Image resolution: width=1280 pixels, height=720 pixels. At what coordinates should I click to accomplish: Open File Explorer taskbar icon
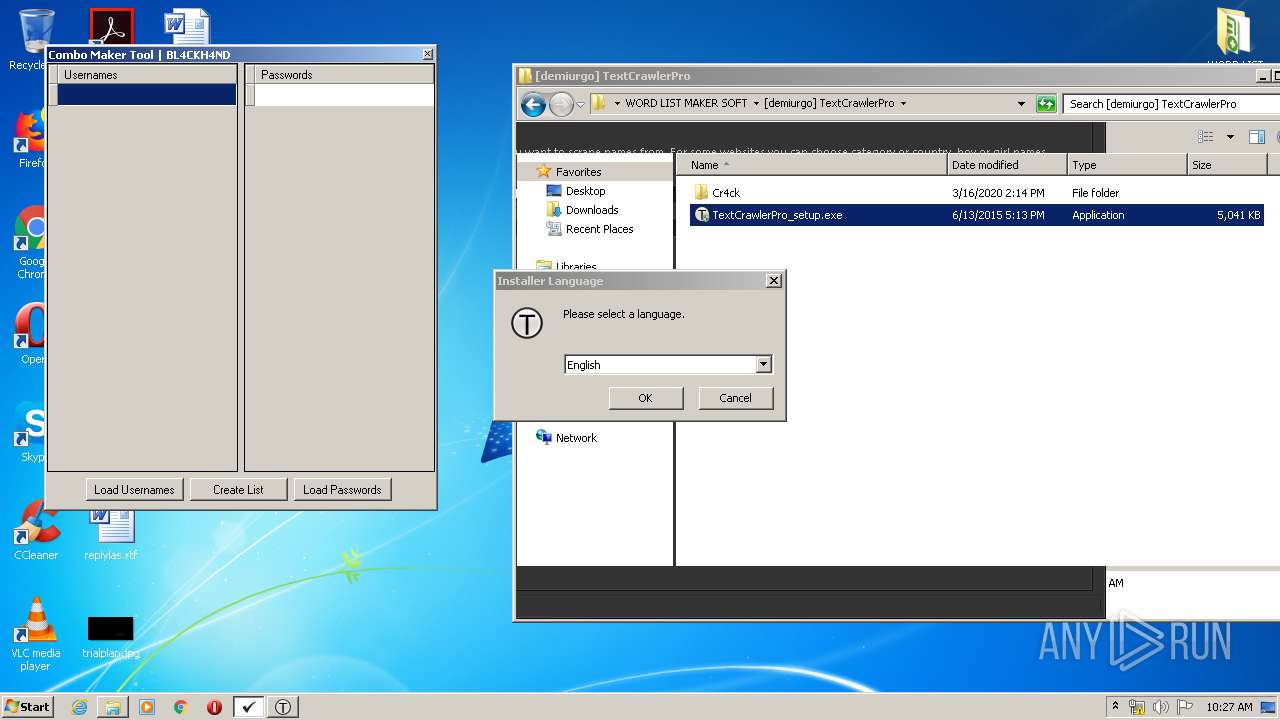coord(113,707)
